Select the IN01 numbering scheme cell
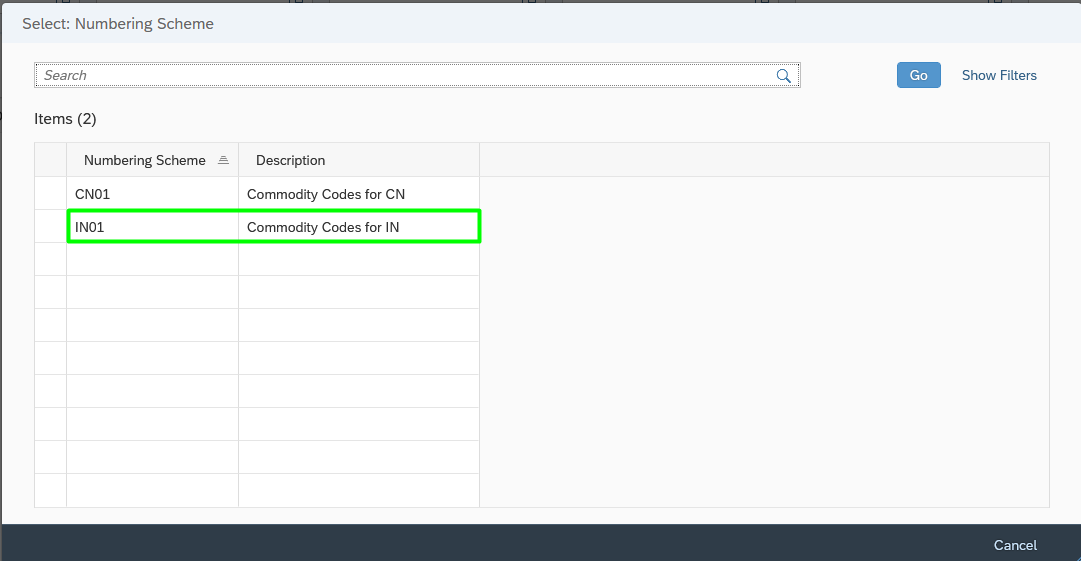 point(152,227)
